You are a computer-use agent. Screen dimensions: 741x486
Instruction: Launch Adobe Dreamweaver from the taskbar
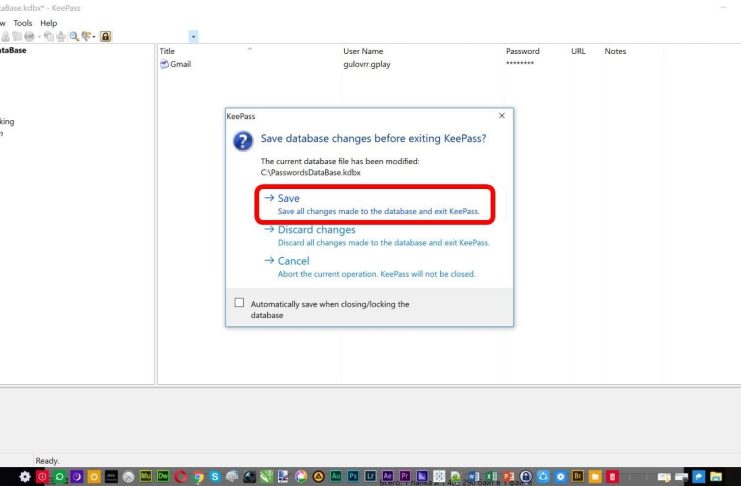[163, 476]
